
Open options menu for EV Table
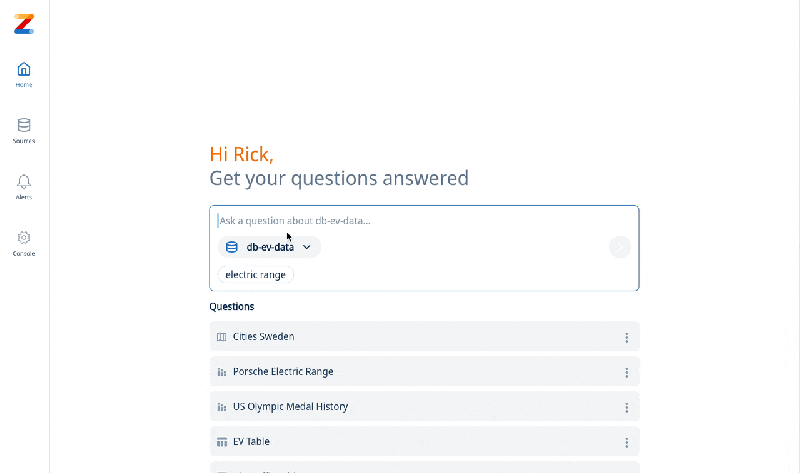click(x=627, y=442)
